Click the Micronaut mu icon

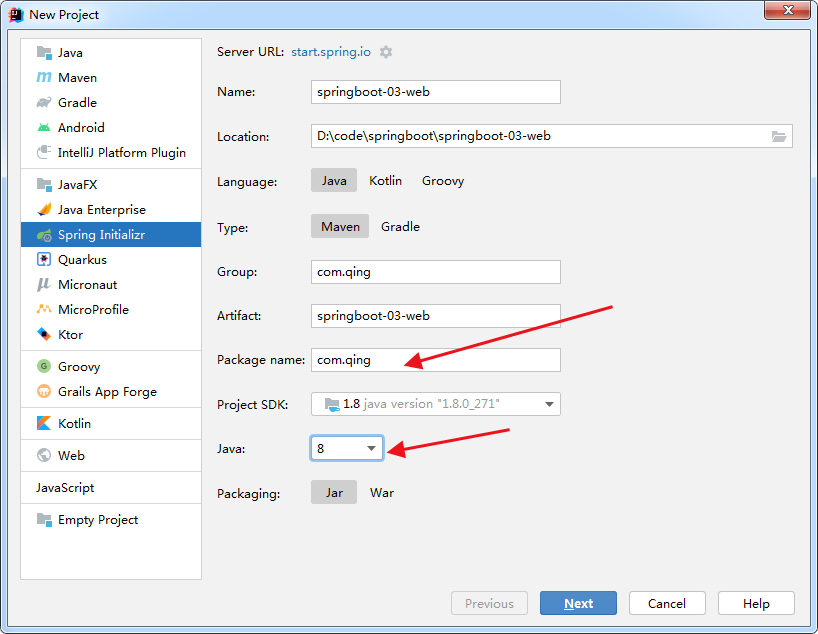pyautogui.click(x=44, y=285)
